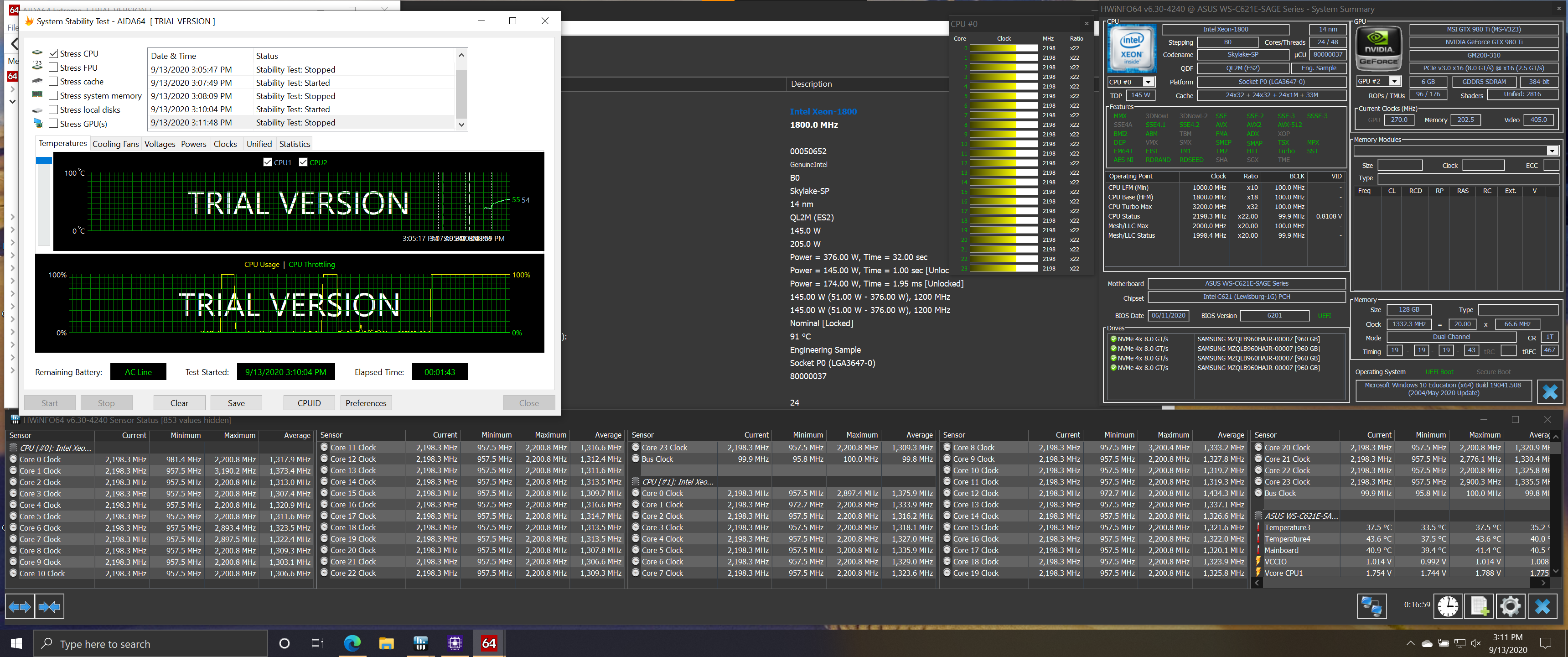
Task: Uncheck the Stress CPU checkbox
Action: click(53, 53)
